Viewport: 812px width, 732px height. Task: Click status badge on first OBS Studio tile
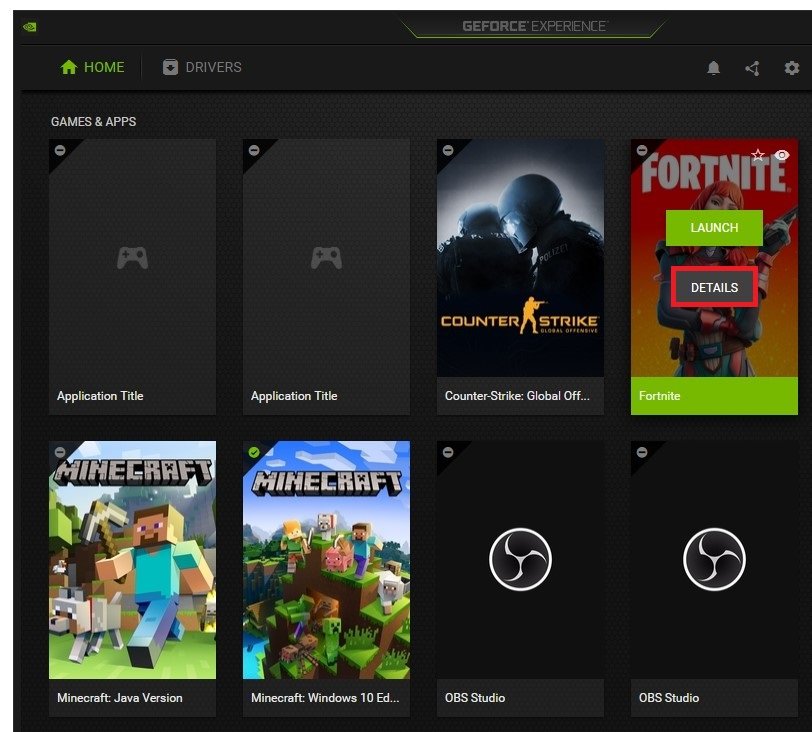447,452
